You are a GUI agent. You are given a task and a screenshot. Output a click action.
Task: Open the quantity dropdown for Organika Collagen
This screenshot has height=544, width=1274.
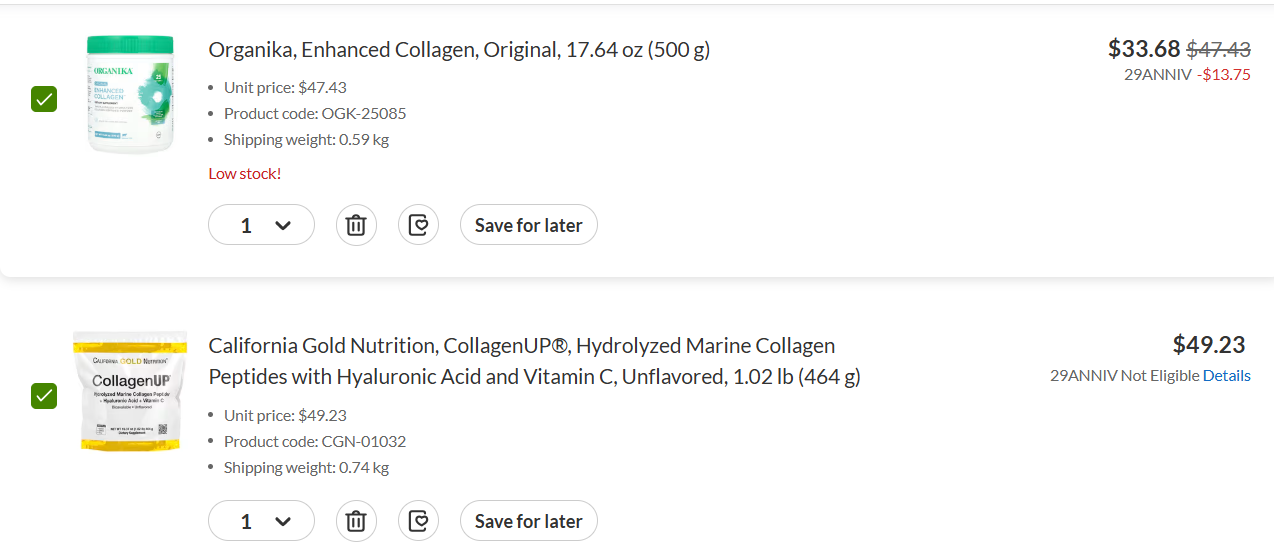point(261,225)
